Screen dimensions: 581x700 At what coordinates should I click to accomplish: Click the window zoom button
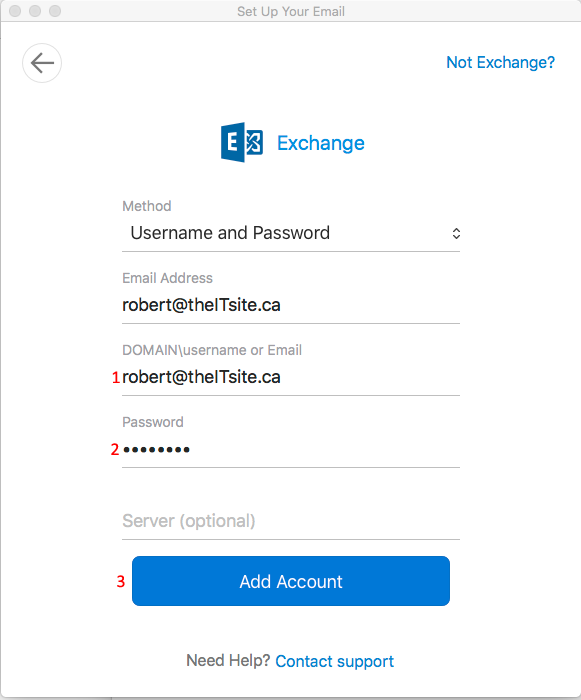click(x=55, y=11)
